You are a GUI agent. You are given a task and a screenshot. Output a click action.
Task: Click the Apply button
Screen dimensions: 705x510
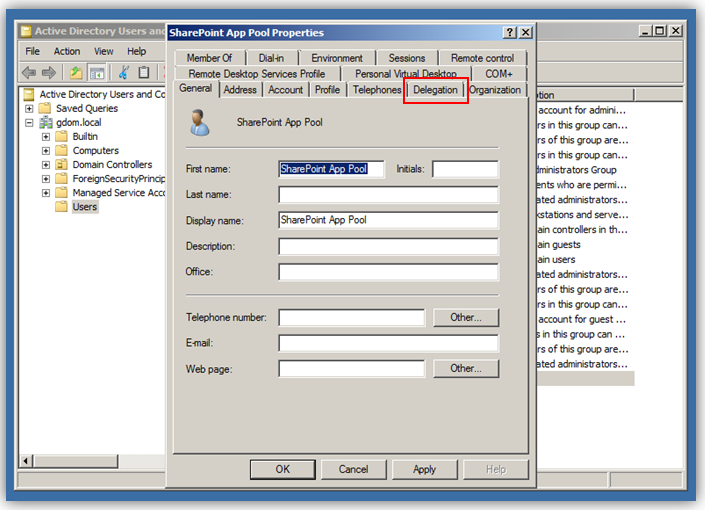(x=424, y=470)
